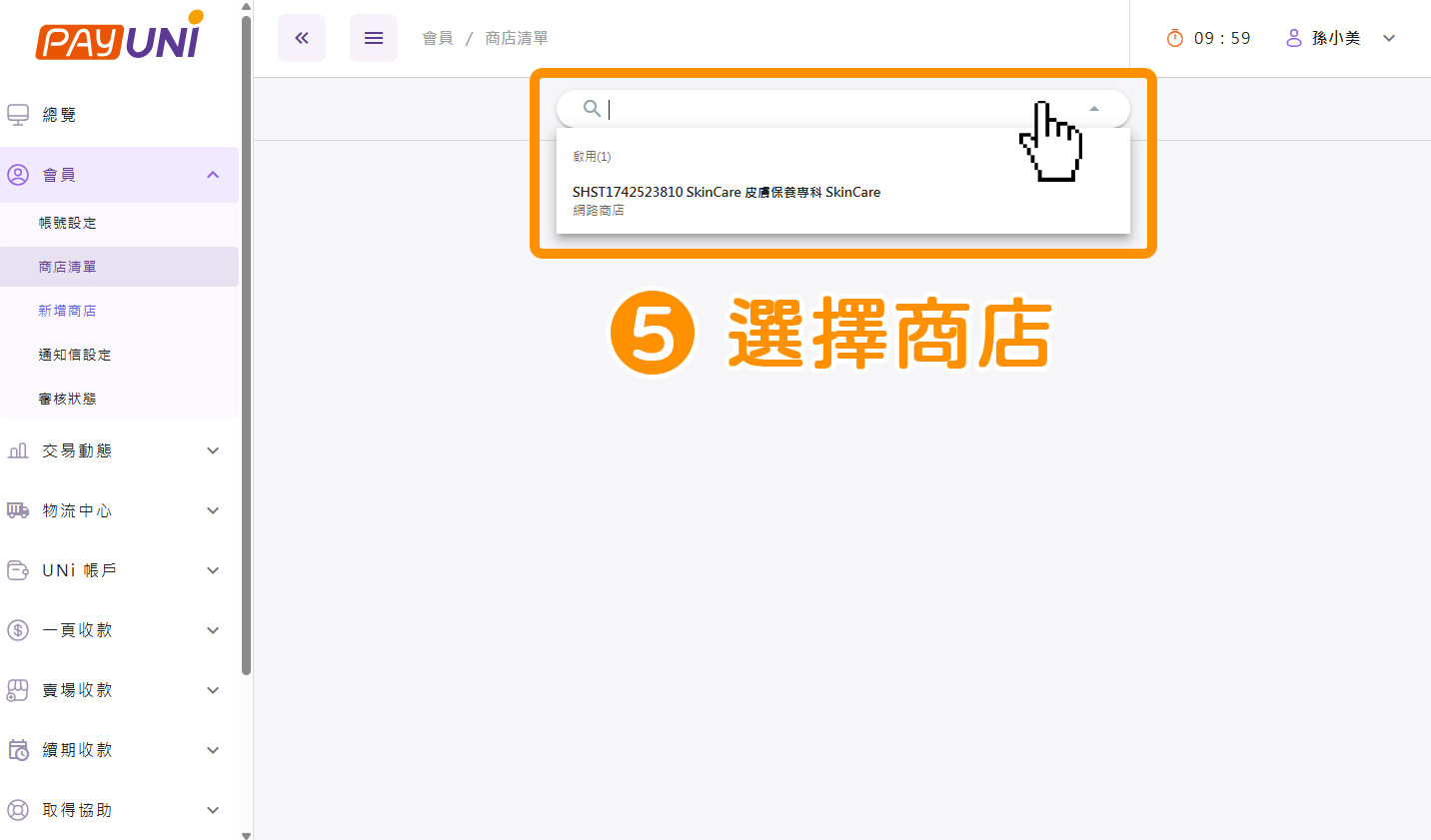Click the sidebar scroll-down arrow

246,834
